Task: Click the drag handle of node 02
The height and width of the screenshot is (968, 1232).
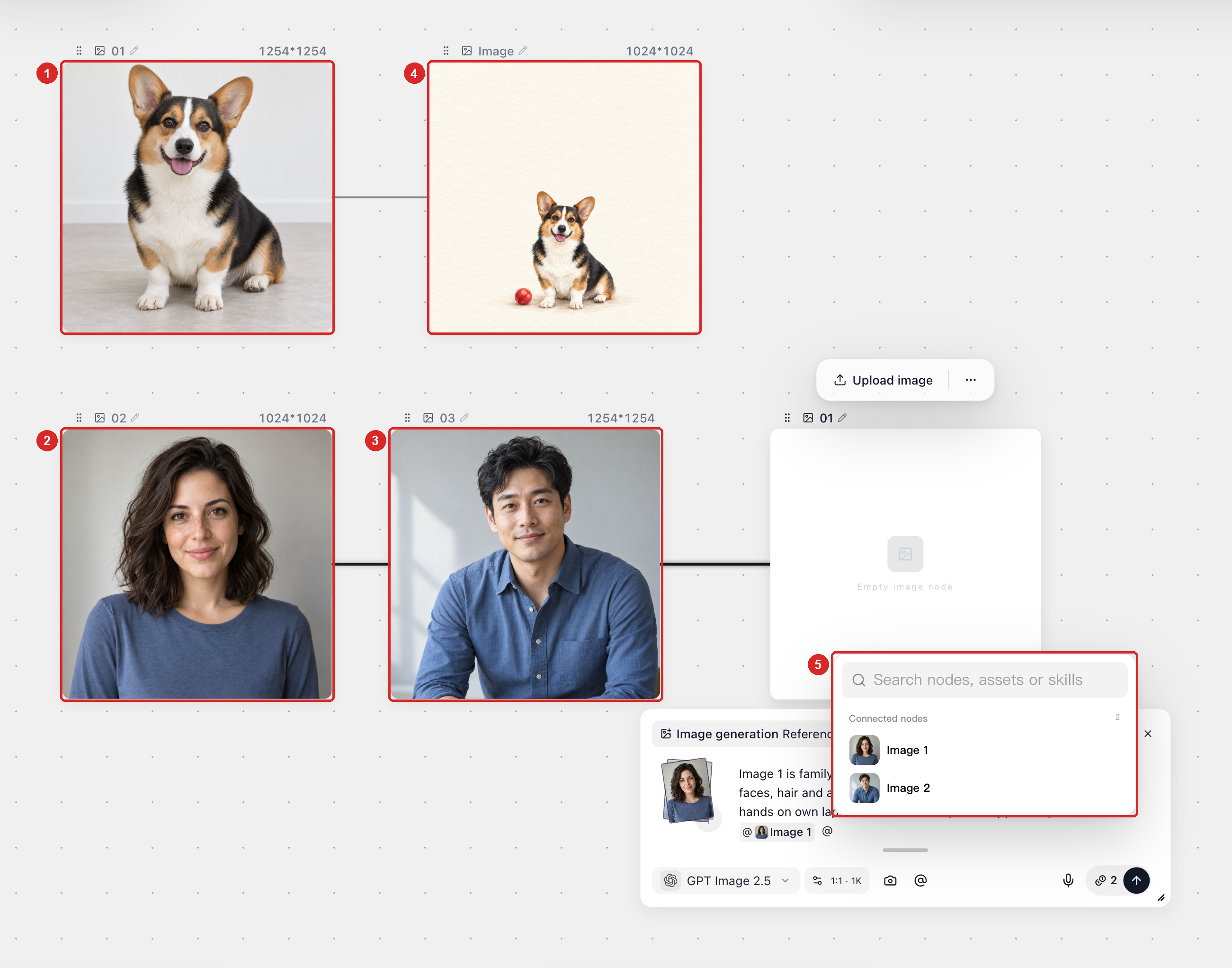Action: pyautogui.click(x=80, y=418)
